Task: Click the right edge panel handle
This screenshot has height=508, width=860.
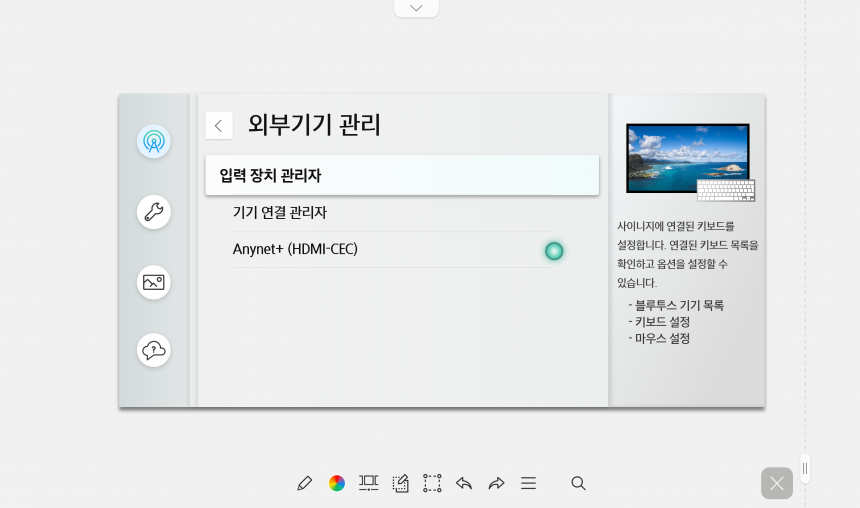Action: [x=805, y=469]
